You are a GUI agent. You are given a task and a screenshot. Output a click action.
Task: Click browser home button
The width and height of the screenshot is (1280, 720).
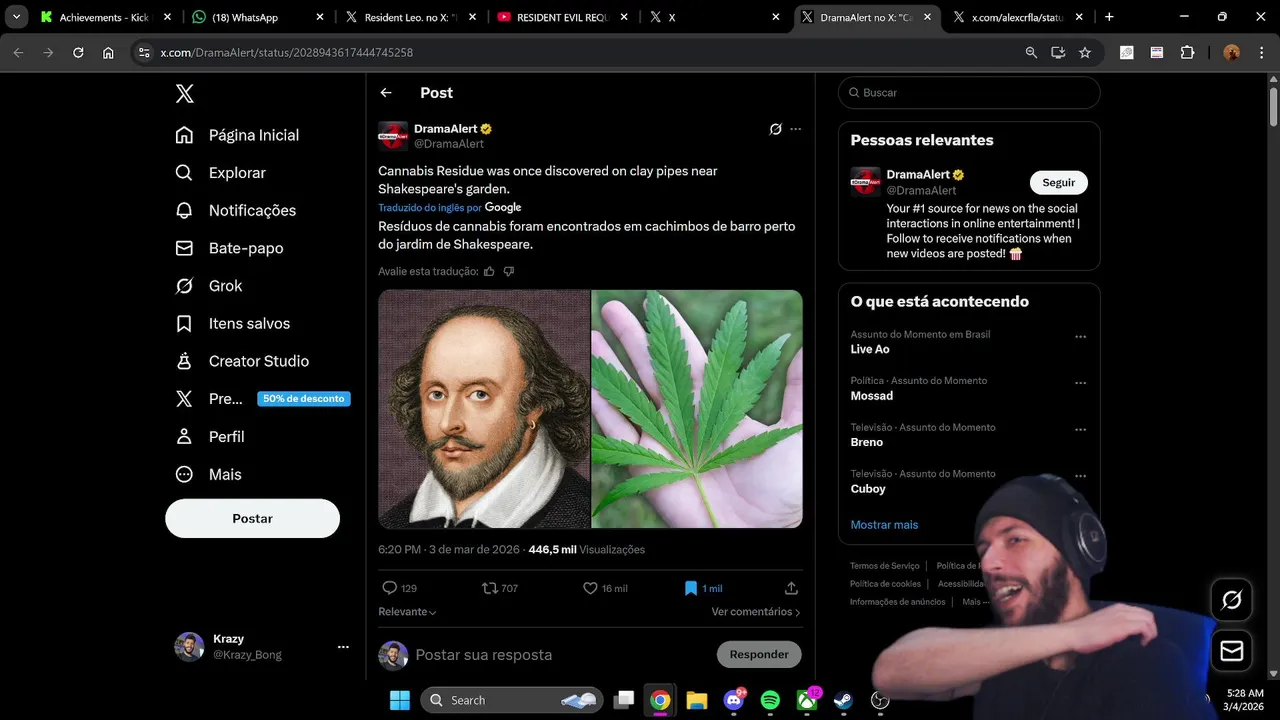tap(108, 52)
